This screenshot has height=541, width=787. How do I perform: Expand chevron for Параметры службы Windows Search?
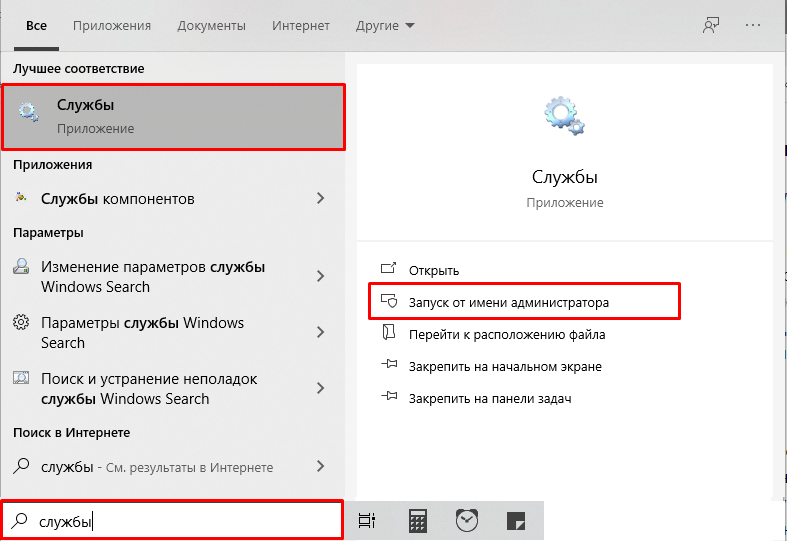click(x=321, y=332)
